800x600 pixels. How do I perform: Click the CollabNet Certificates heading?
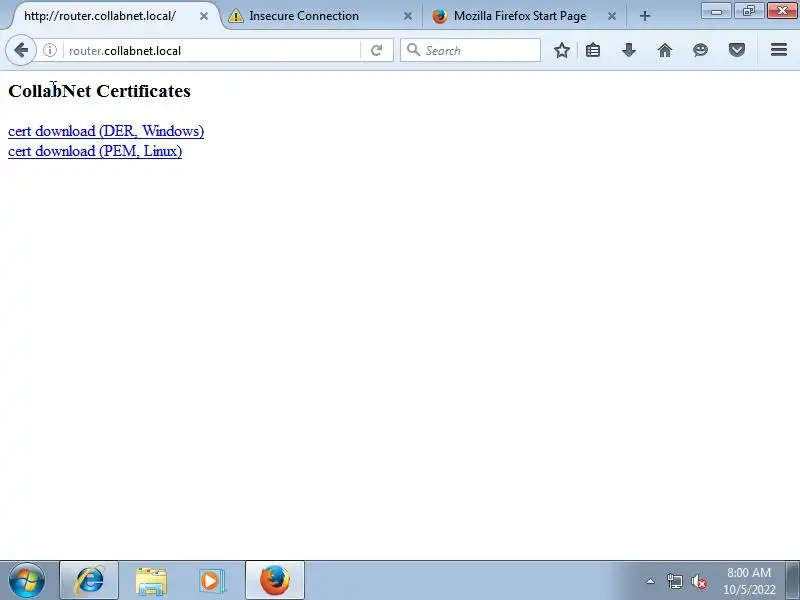pos(99,91)
